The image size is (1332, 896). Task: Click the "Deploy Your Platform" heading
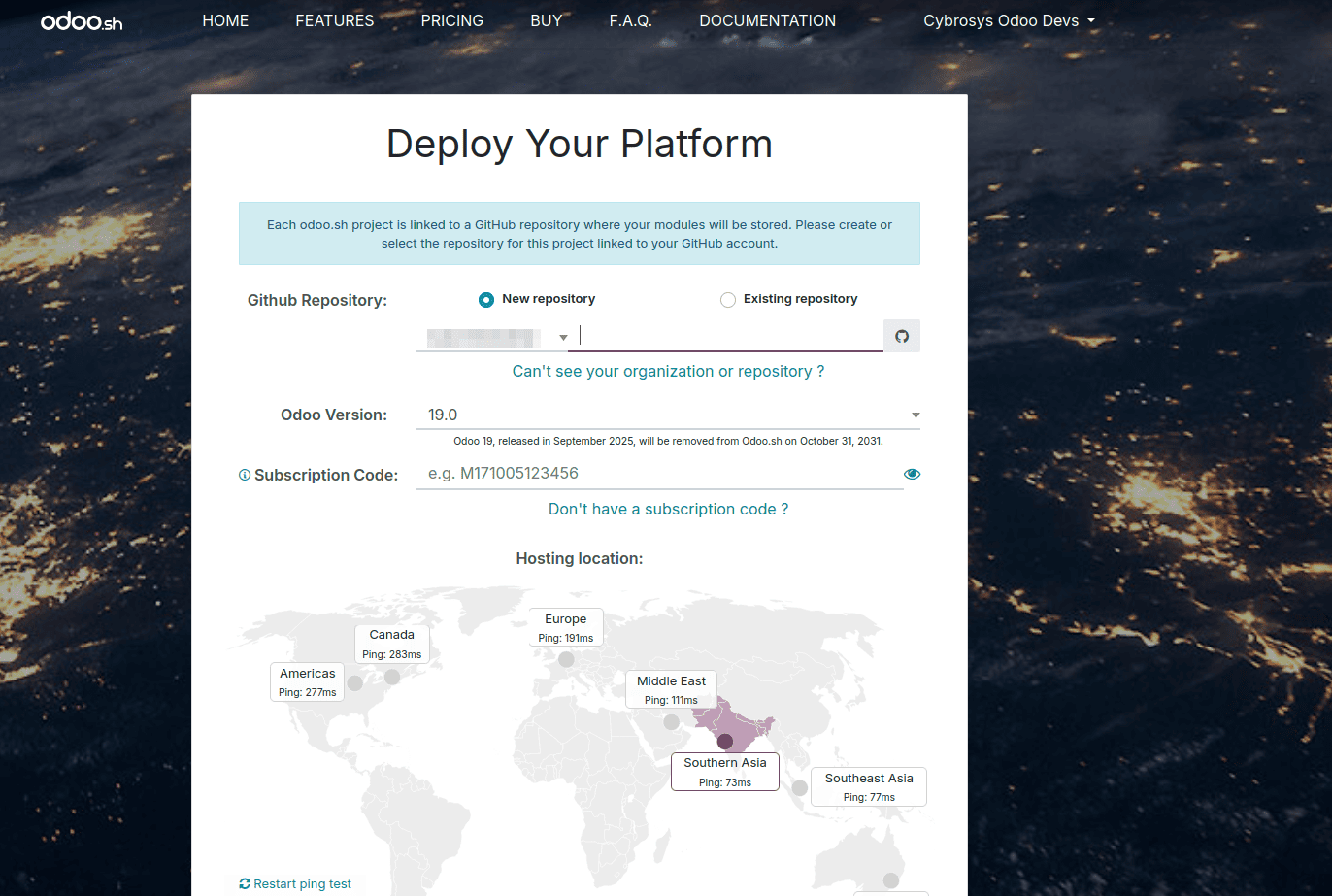pos(580,144)
